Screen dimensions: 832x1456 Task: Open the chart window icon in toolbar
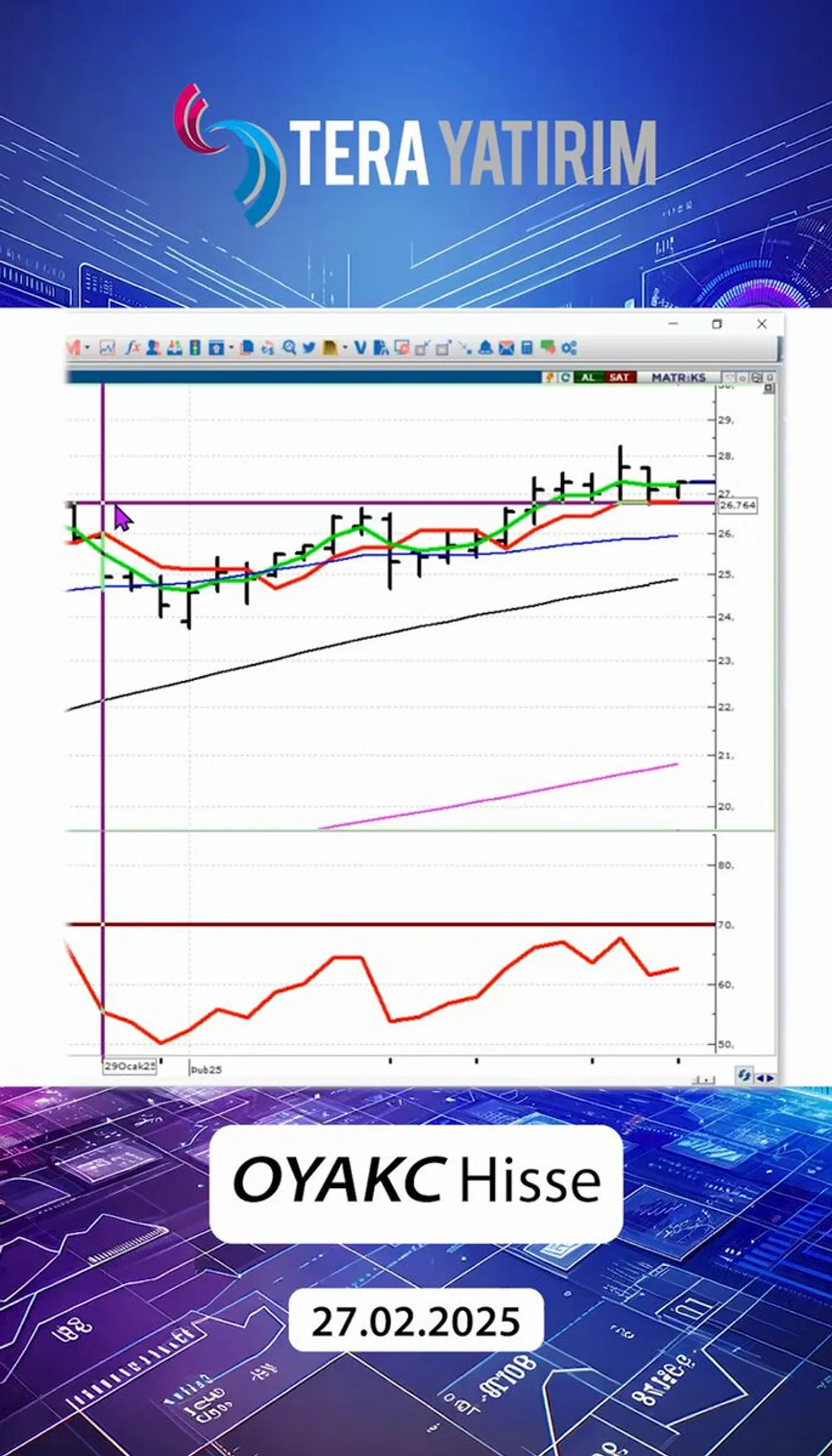click(x=107, y=348)
